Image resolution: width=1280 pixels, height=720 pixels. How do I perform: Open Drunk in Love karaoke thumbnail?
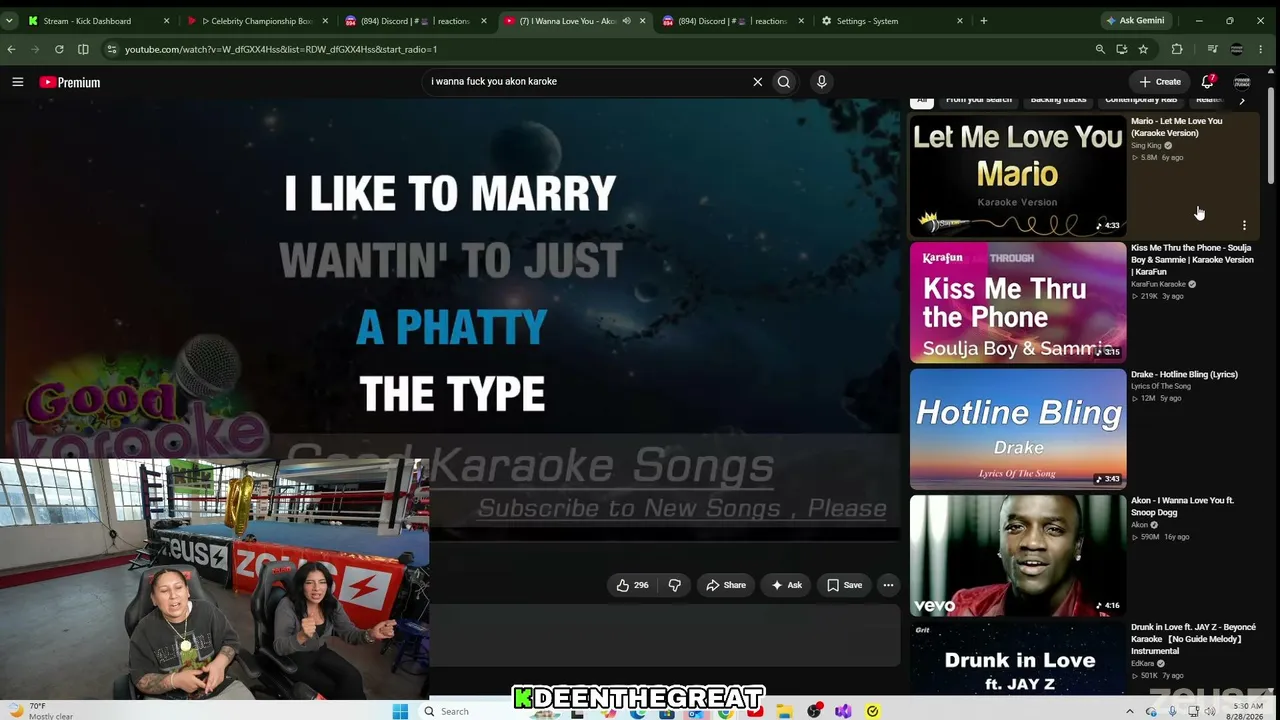[1018, 658]
